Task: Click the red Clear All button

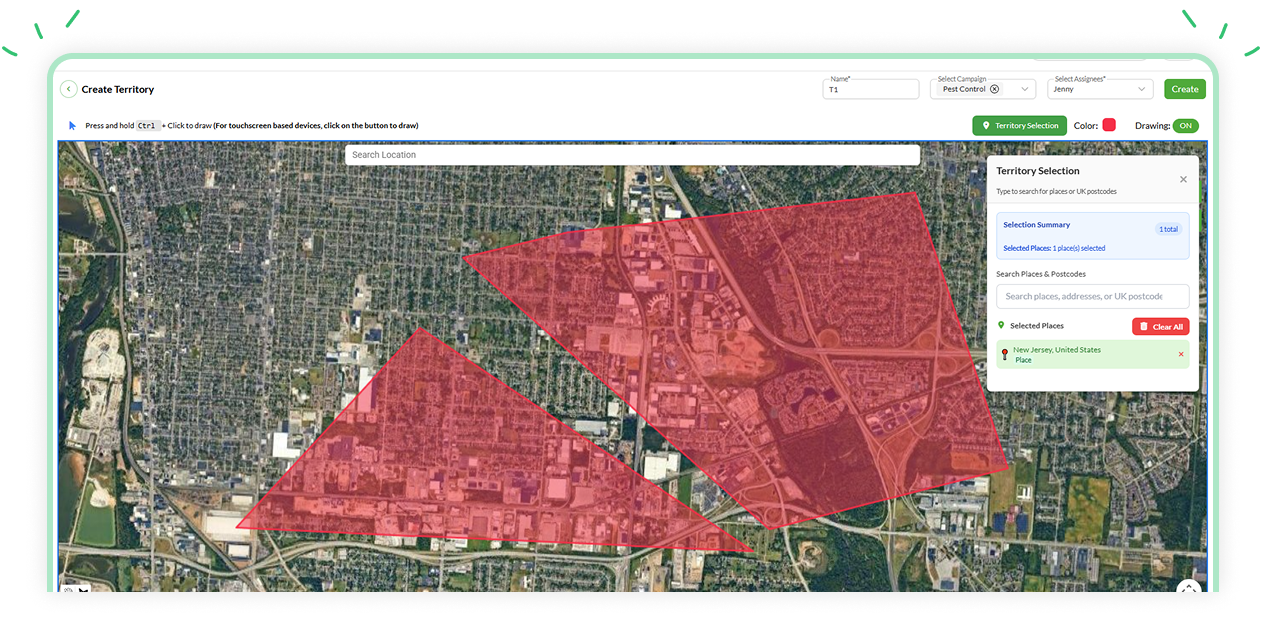Action: pyautogui.click(x=1160, y=326)
